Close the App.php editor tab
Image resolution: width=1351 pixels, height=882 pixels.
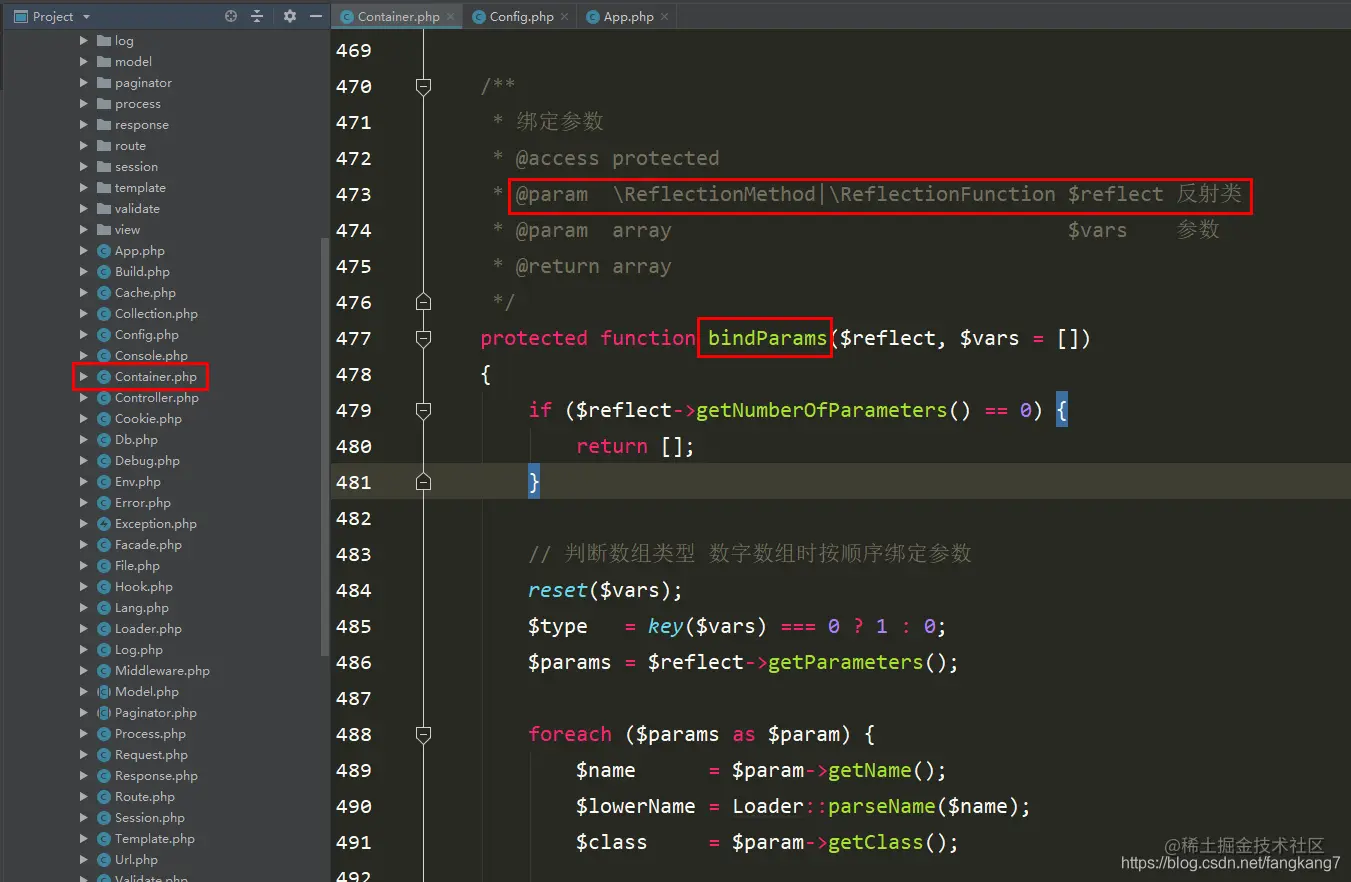[664, 17]
